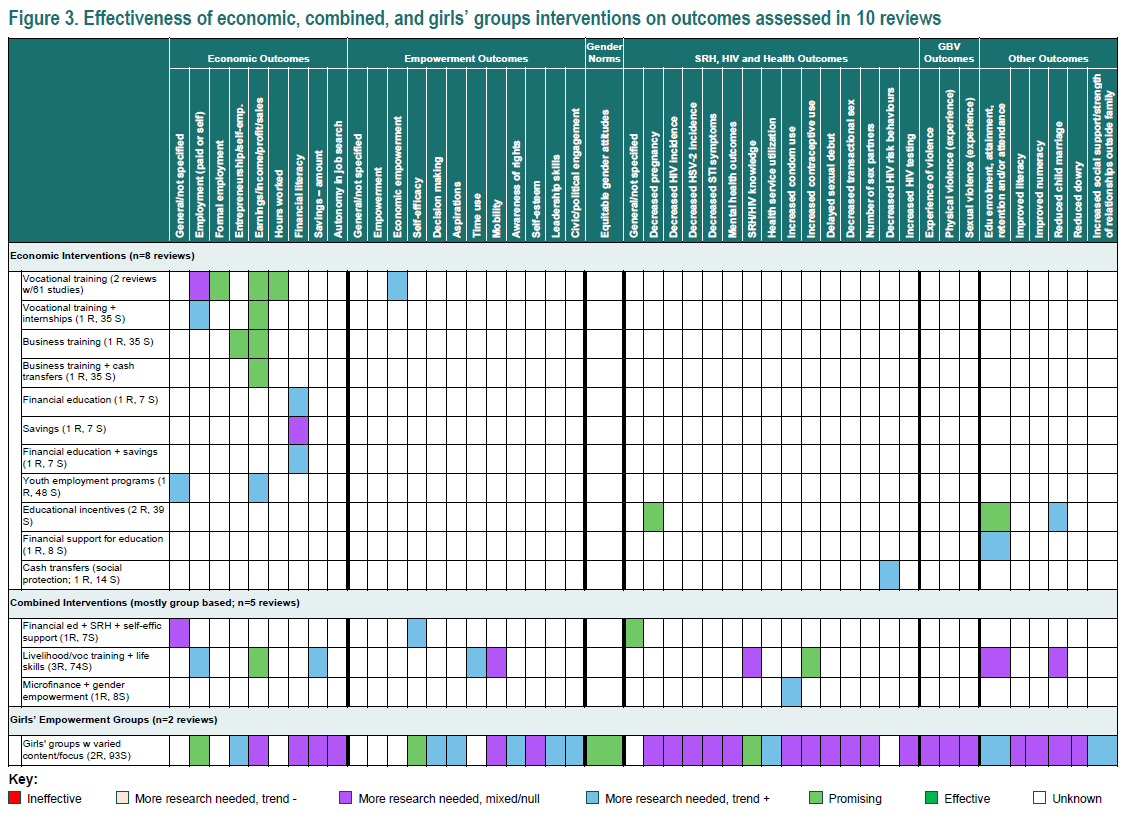Viewport: 1127px width, 822px height.
Task: Click the blue cell in Financial support for education row
Action: (995, 546)
